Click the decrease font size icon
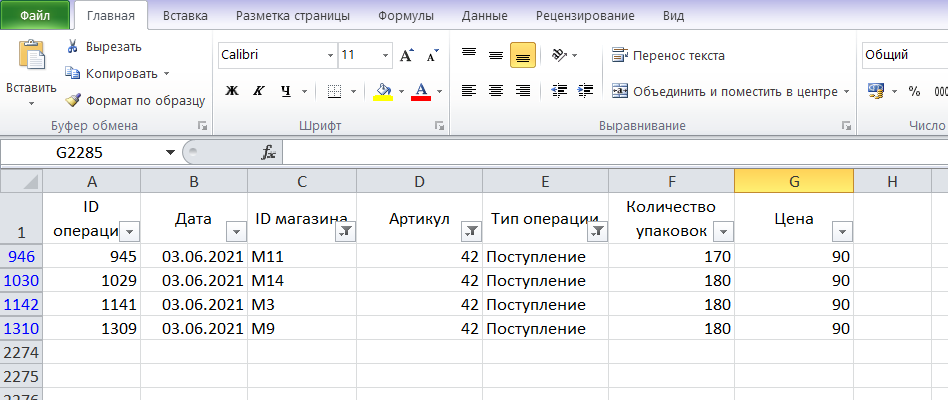The image size is (948, 400). click(x=433, y=56)
